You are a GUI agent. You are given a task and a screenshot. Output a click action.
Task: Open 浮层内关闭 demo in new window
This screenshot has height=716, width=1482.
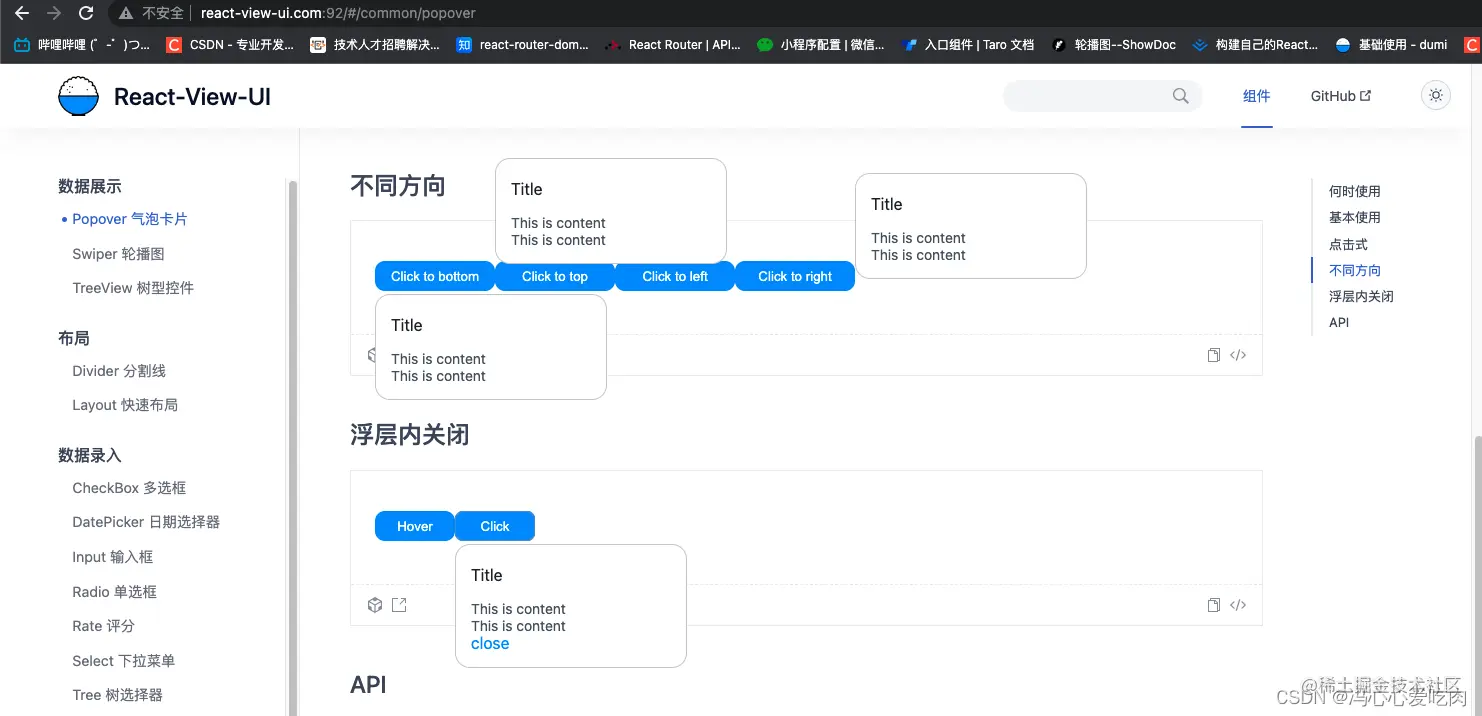click(399, 605)
